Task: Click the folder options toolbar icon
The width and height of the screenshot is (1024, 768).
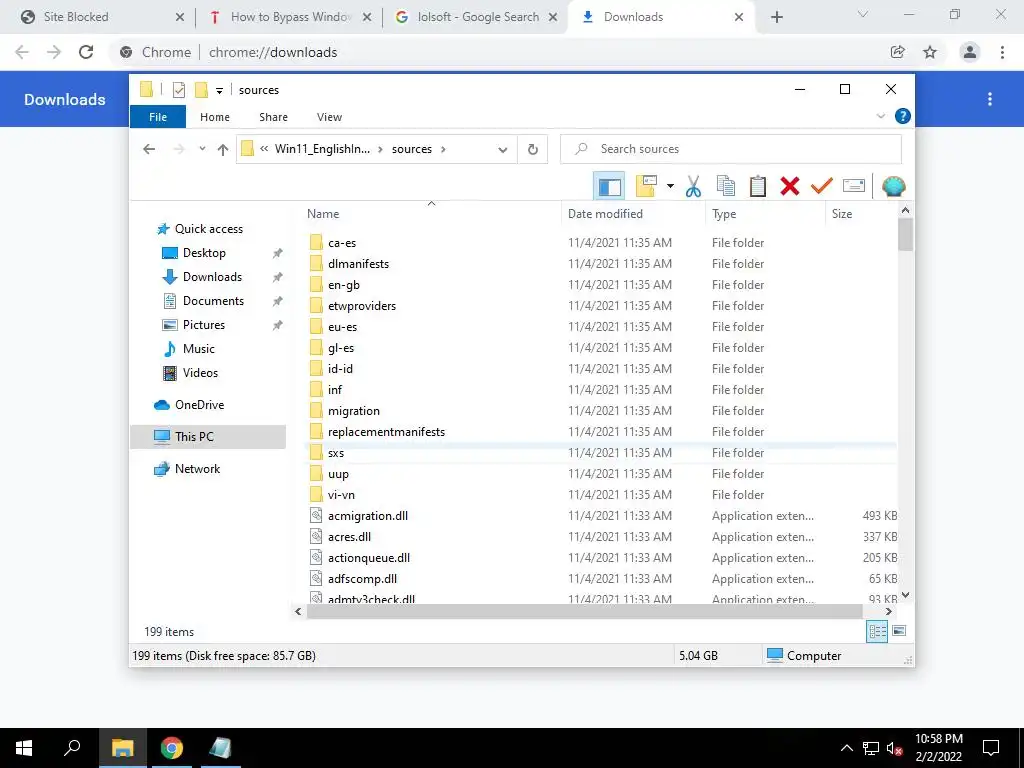Action: (x=646, y=186)
